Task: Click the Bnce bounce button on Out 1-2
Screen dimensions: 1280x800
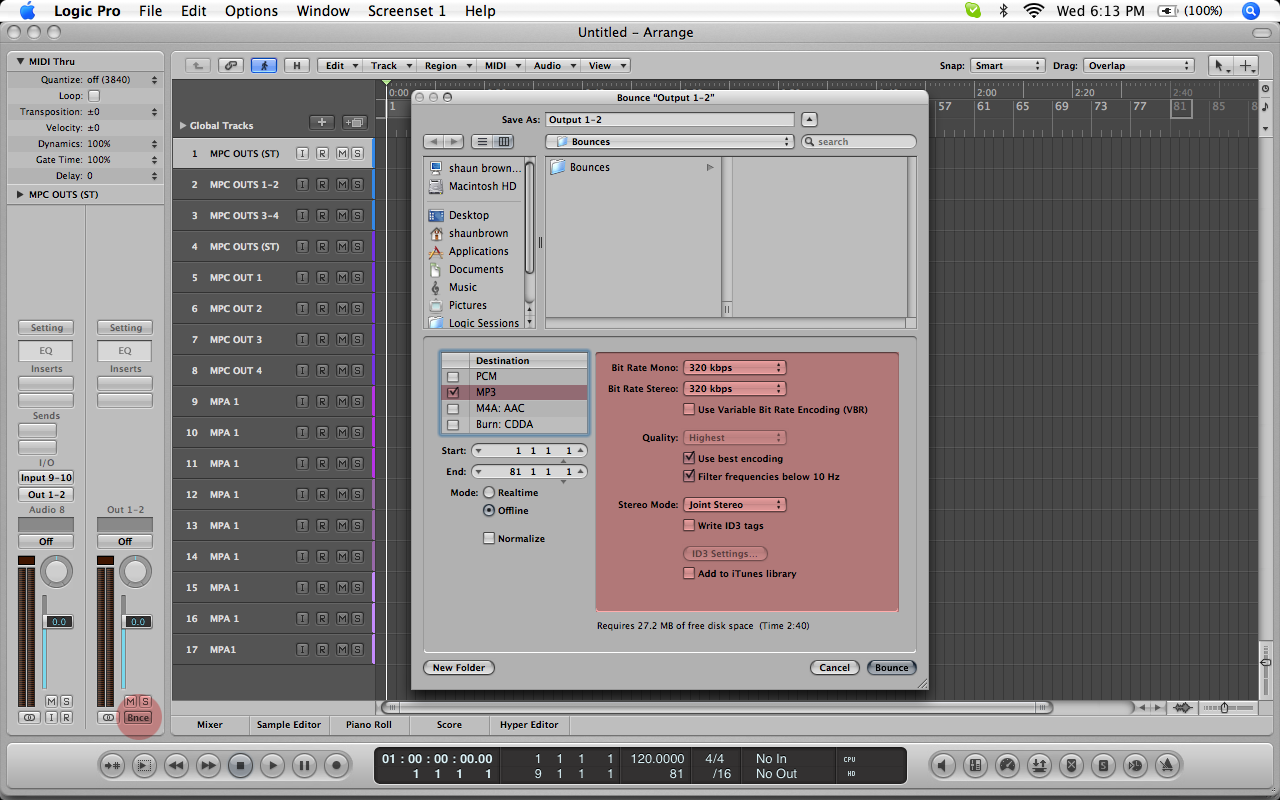Action: click(x=138, y=717)
